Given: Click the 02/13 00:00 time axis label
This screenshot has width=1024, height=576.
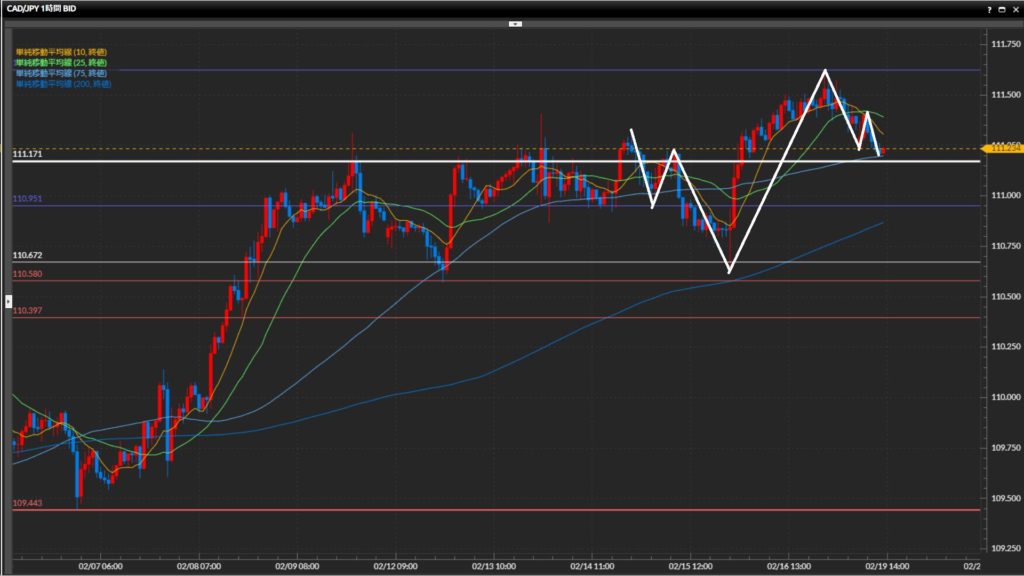Looking at the screenshot, I should coord(496,566).
